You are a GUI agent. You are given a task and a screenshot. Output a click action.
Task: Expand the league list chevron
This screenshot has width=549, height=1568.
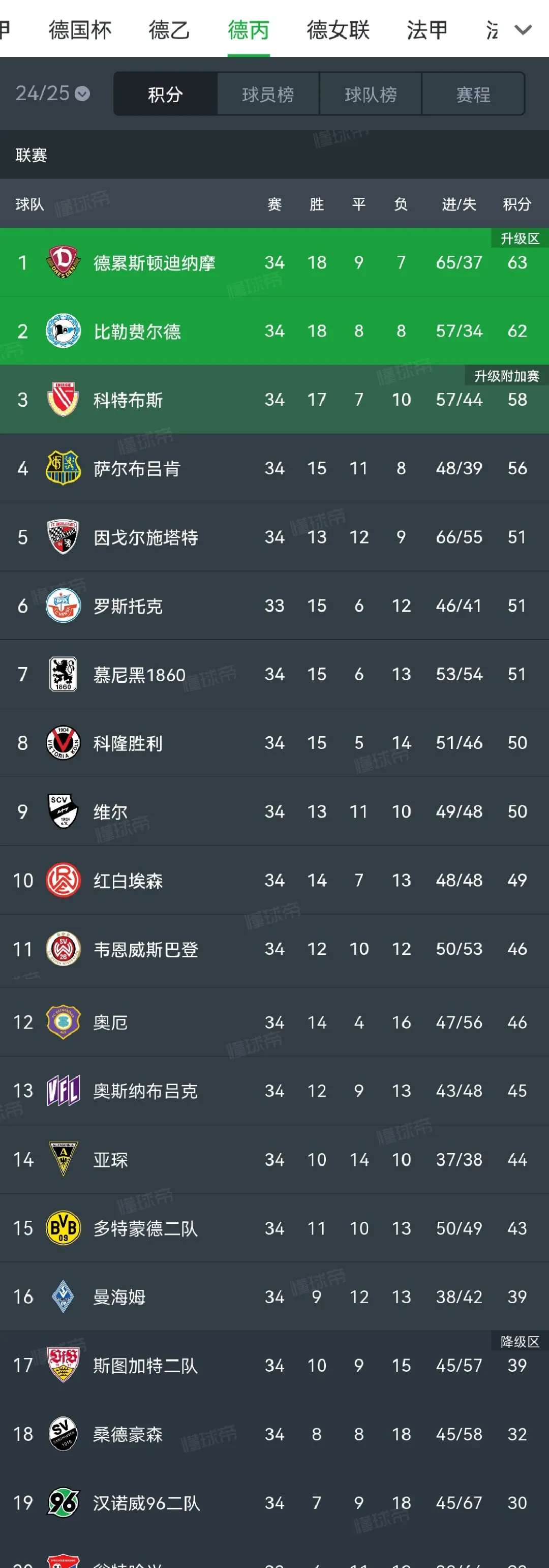click(524, 30)
